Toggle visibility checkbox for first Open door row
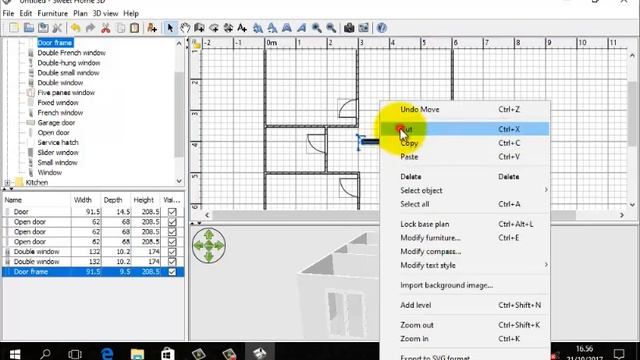This screenshot has height=360, width=640. 172,222
